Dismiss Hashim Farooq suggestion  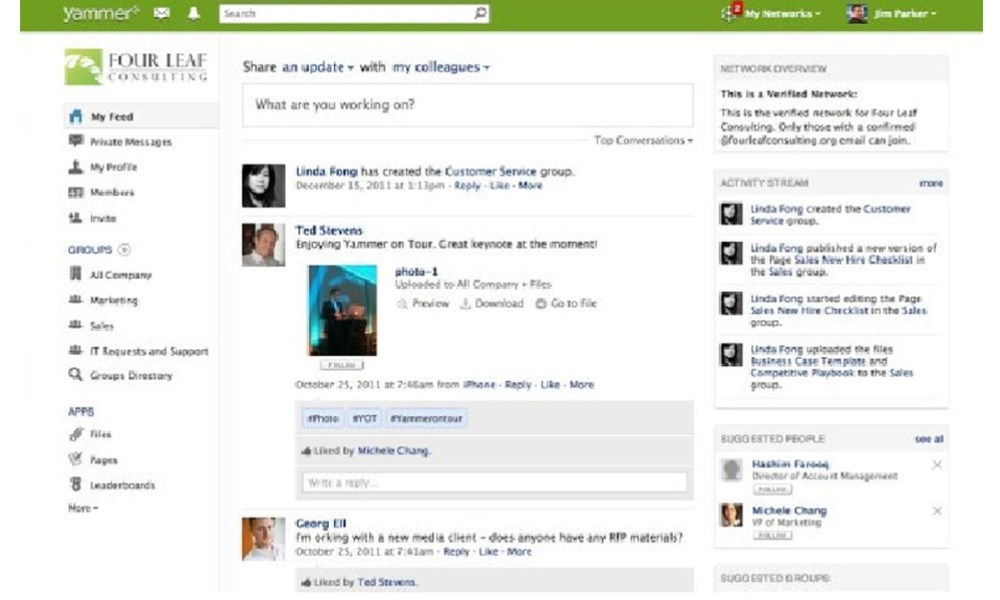937,465
